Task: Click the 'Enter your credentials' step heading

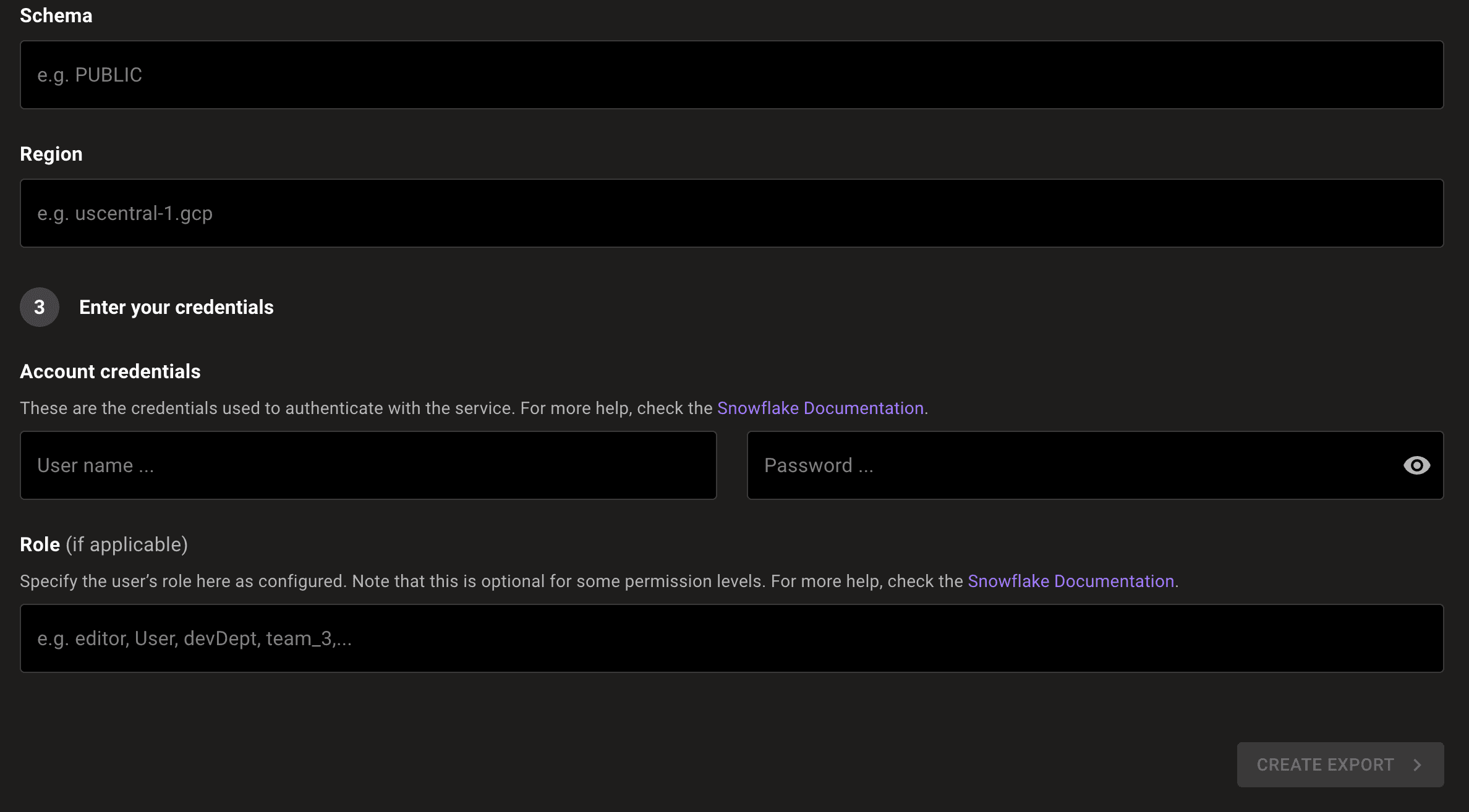Action: pyautogui.click(x=176, y=307)
